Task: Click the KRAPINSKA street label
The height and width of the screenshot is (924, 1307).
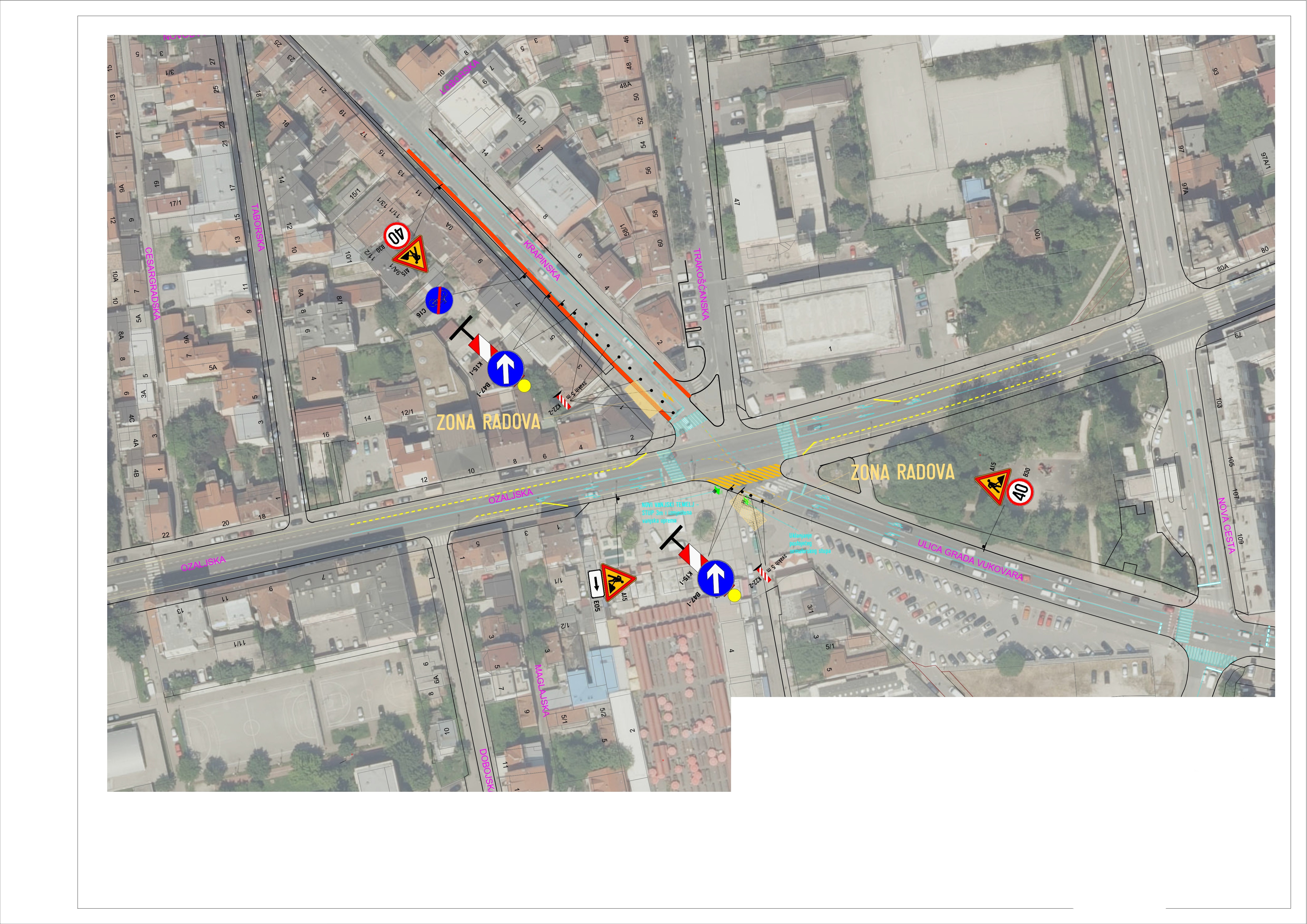Action: pos(542,261)
